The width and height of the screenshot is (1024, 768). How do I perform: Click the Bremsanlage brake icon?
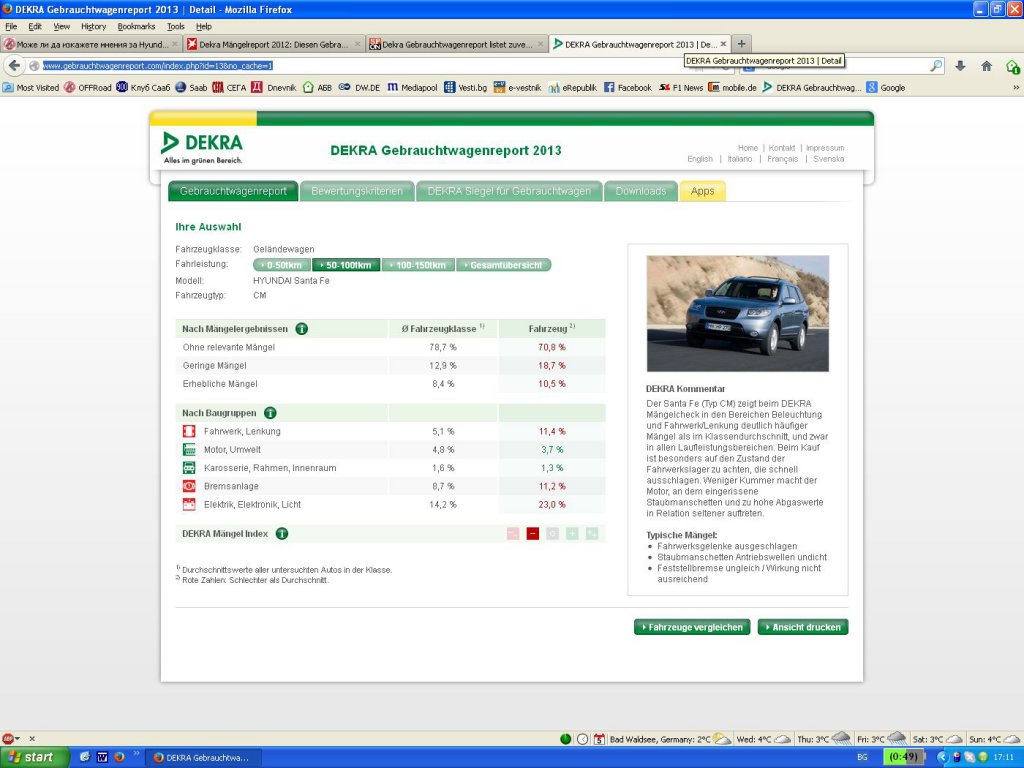[x=189, y=486]
